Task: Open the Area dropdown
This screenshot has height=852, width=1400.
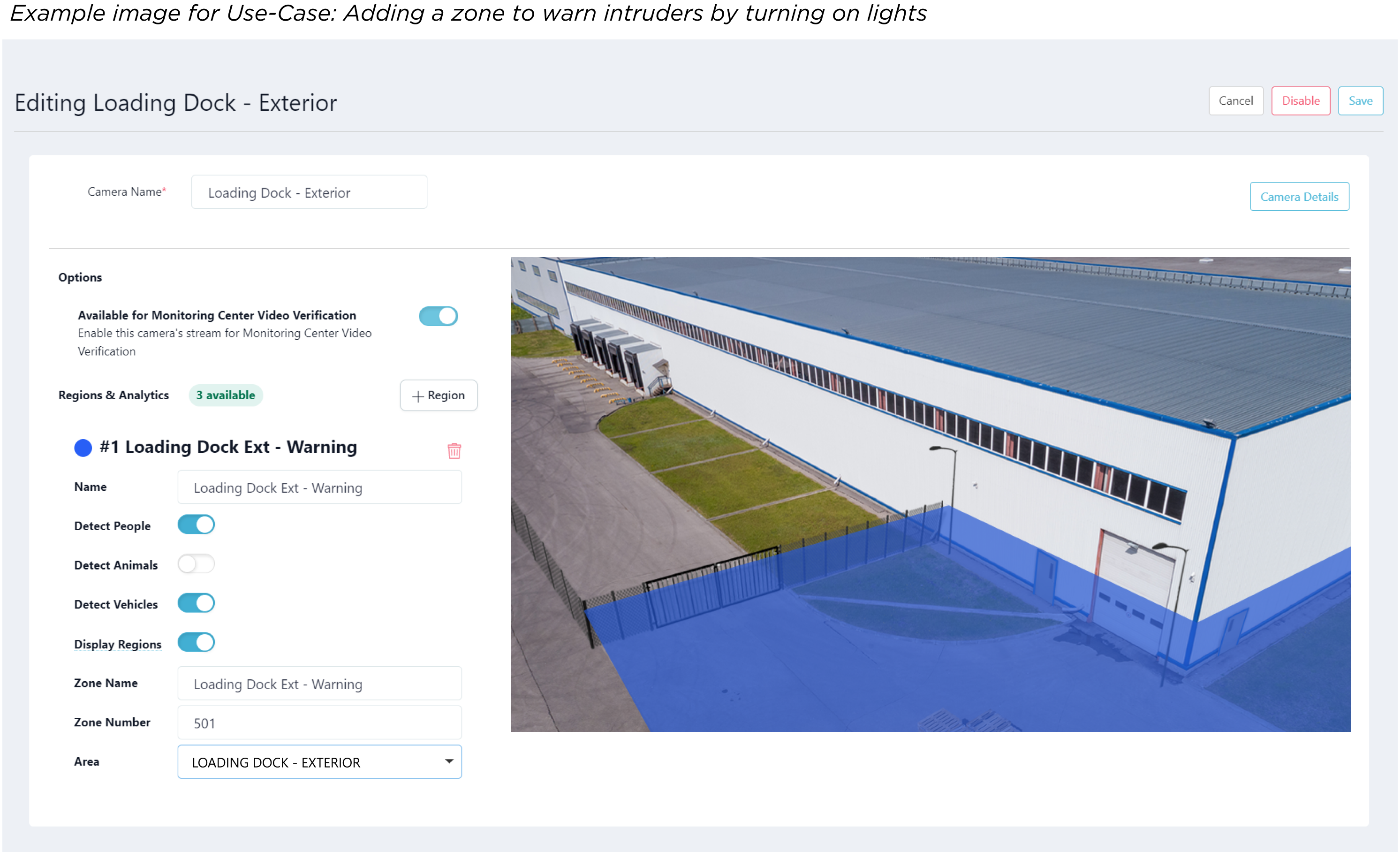Action: click(319, 761)
